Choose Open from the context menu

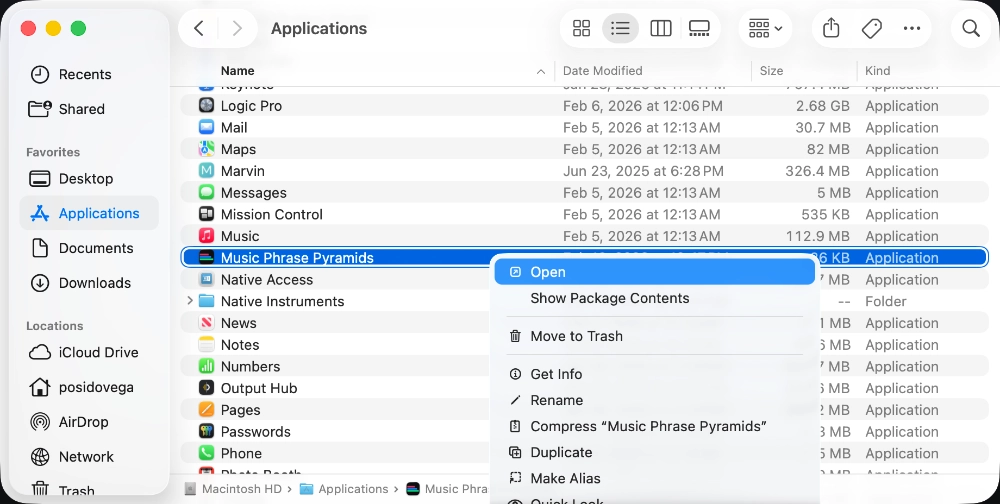pyautogui.click(x=654, y=272)
